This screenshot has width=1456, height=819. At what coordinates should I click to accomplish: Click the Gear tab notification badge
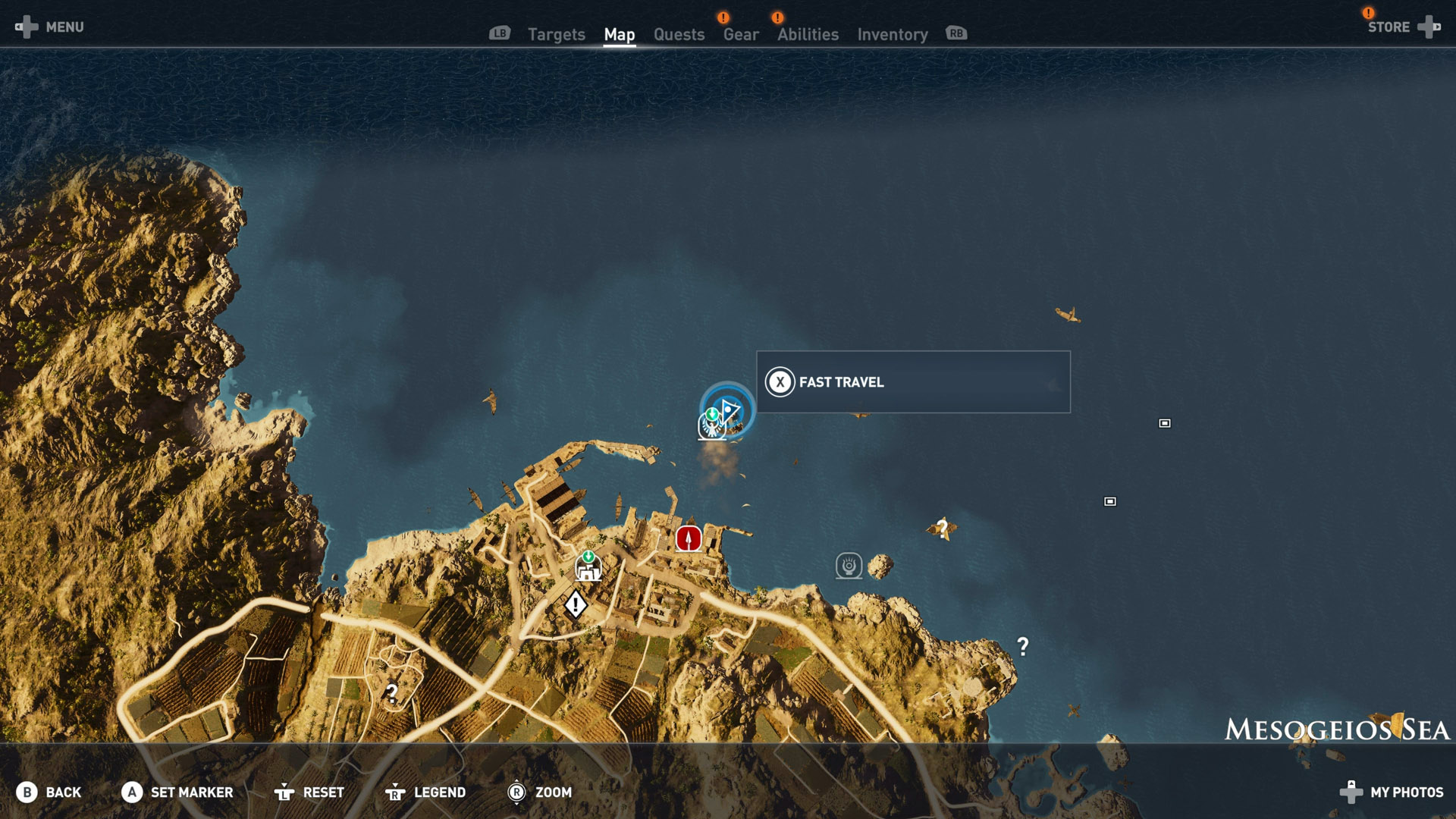723,17
